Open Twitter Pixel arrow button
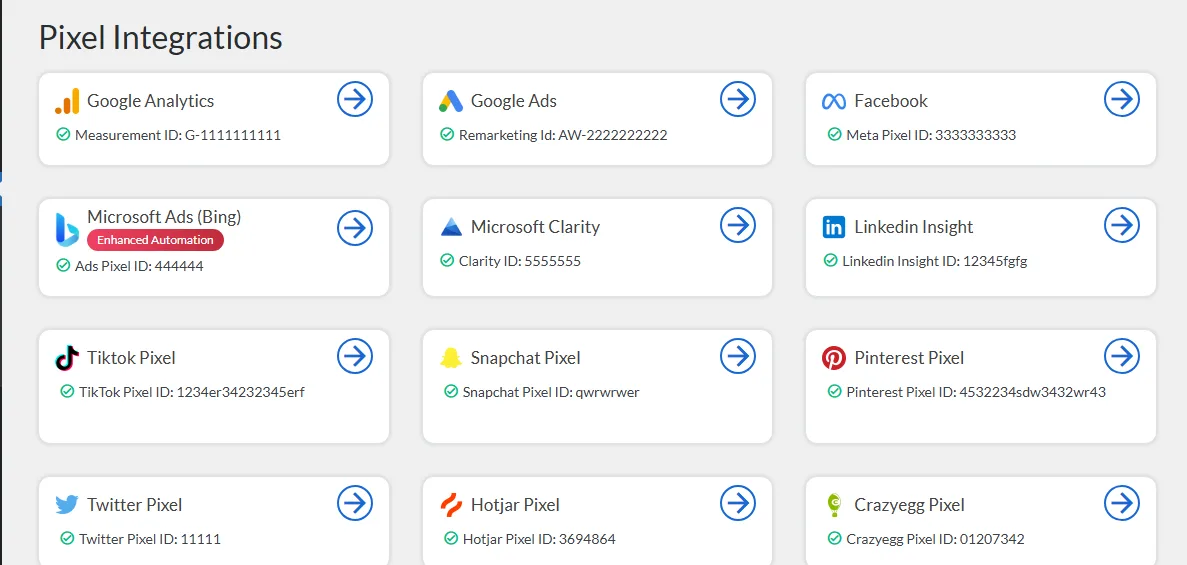This screenshot has height=565, width=1187. pyautogui.click(x=355, y=503)
